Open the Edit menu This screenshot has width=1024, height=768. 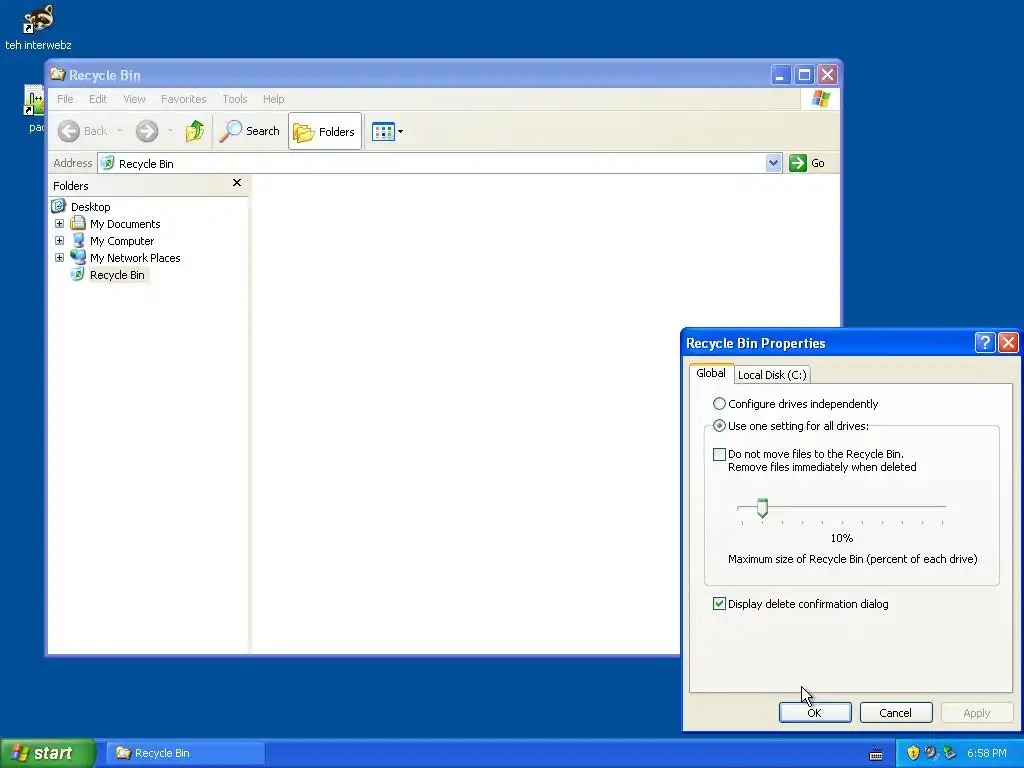(x=98, y=99)
